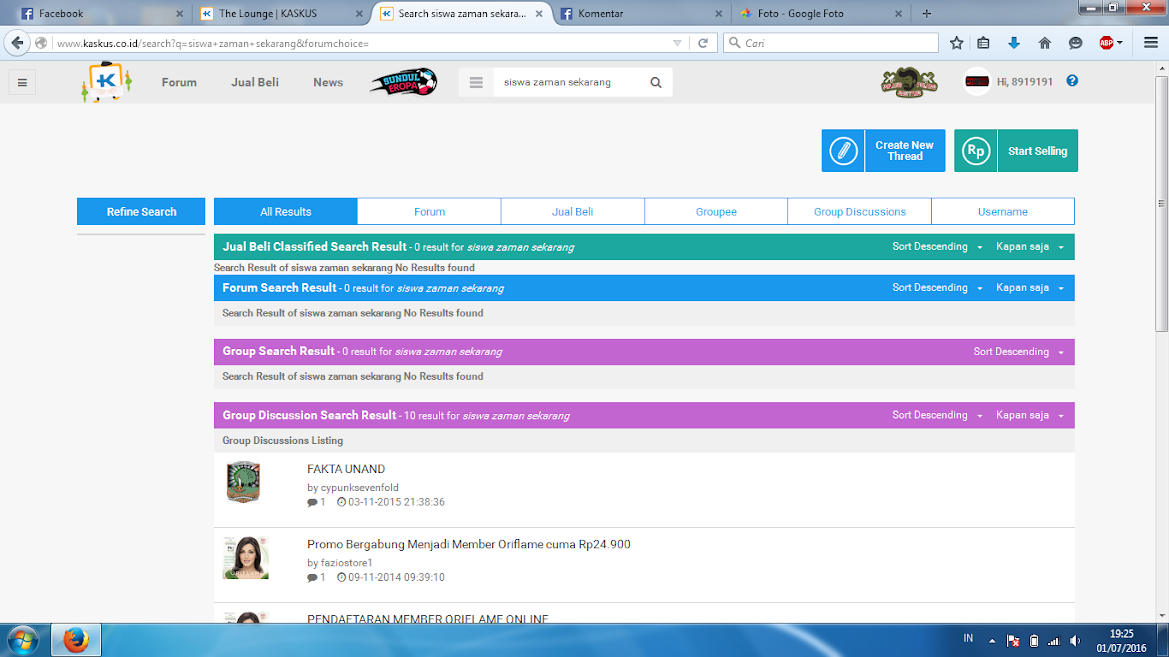The image size is (1169, 657).
Task: Reload the page with refresh icon
Action: click(702, 43)
